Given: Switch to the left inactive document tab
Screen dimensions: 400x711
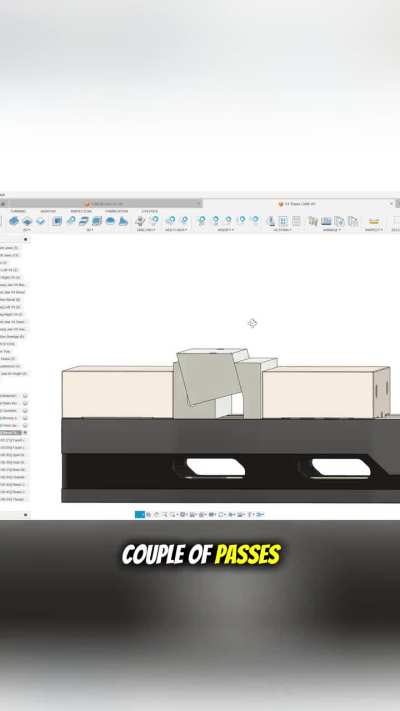Looking at the screenshot, I should pos(105,204).
